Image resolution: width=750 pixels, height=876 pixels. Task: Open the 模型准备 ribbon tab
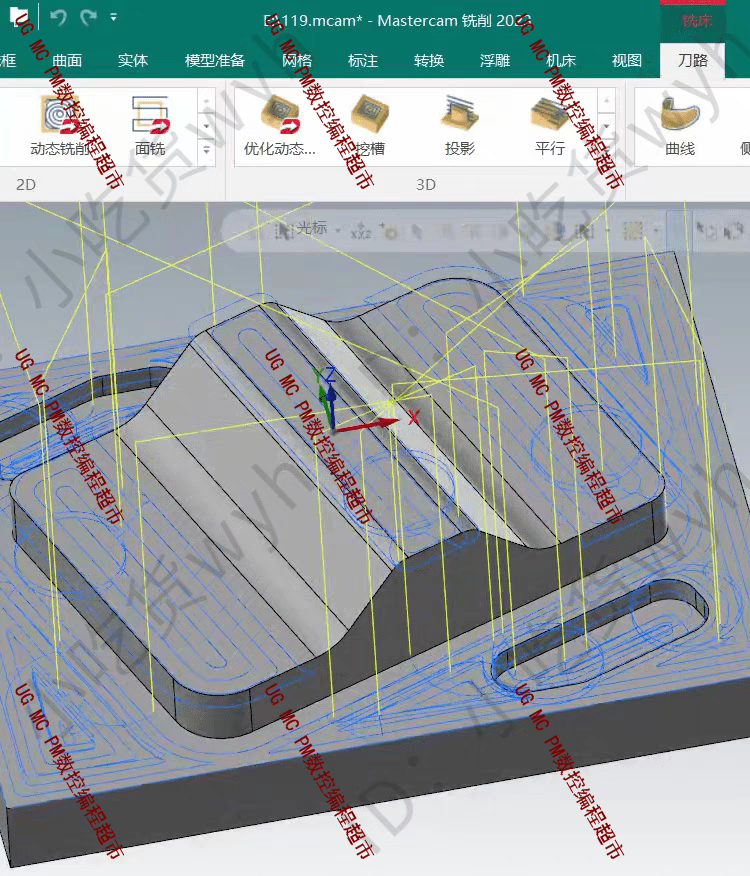click(x=215, y=60)
